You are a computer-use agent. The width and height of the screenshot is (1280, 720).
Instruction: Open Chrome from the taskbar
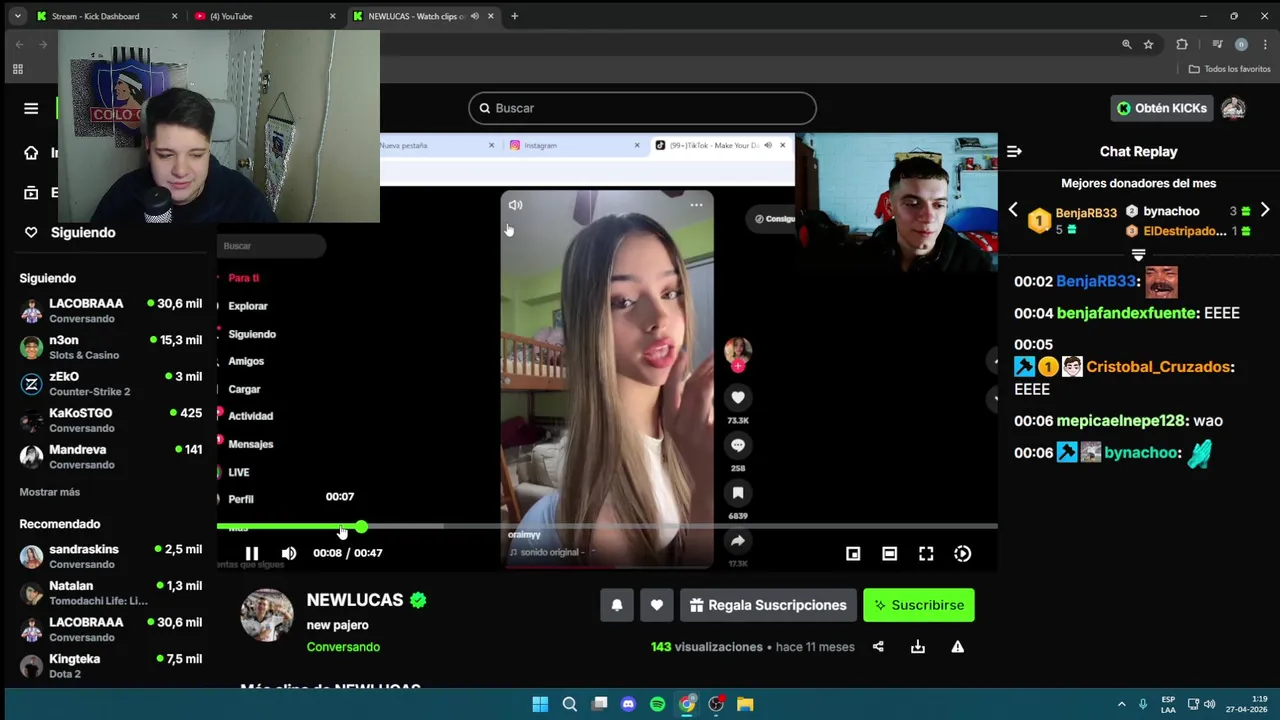687,704
